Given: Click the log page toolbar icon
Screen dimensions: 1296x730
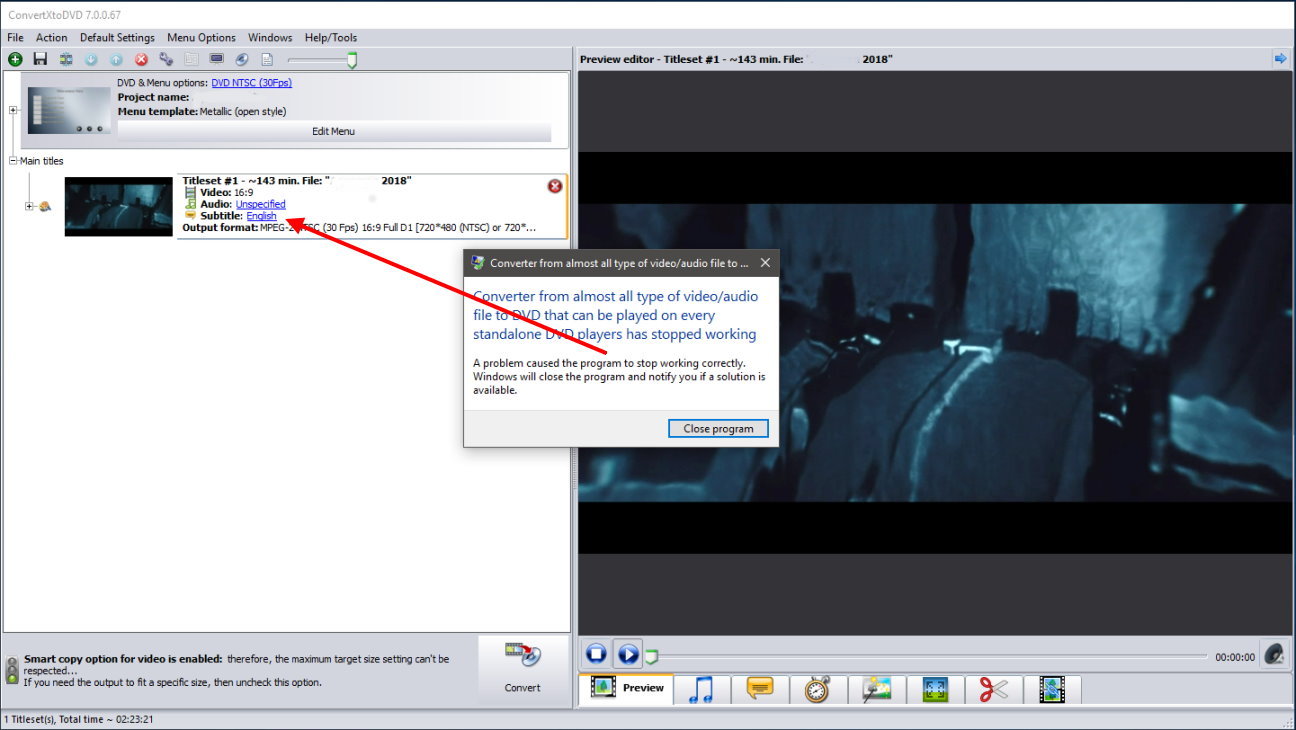Looking at the screenshot, I should tap(267, 60).
